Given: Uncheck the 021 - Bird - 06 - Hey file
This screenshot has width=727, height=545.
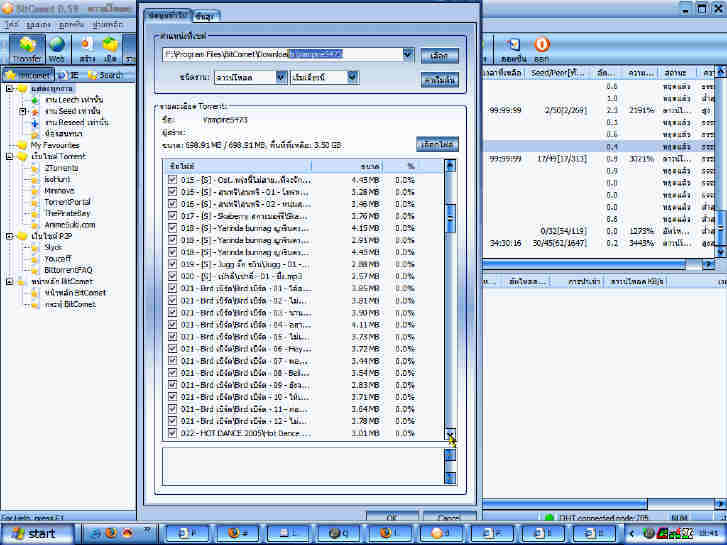Looking at the screenshot, I should click(x=172, y=348).
